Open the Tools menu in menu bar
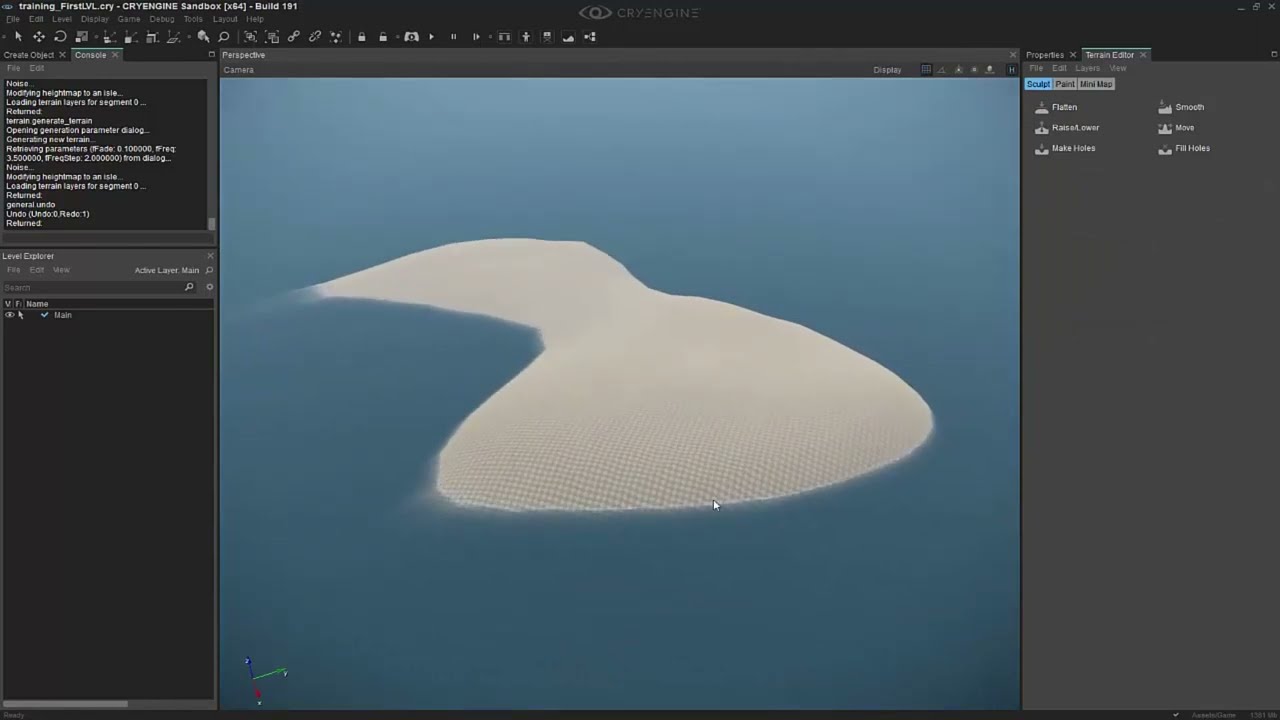 tap(193, 19)
